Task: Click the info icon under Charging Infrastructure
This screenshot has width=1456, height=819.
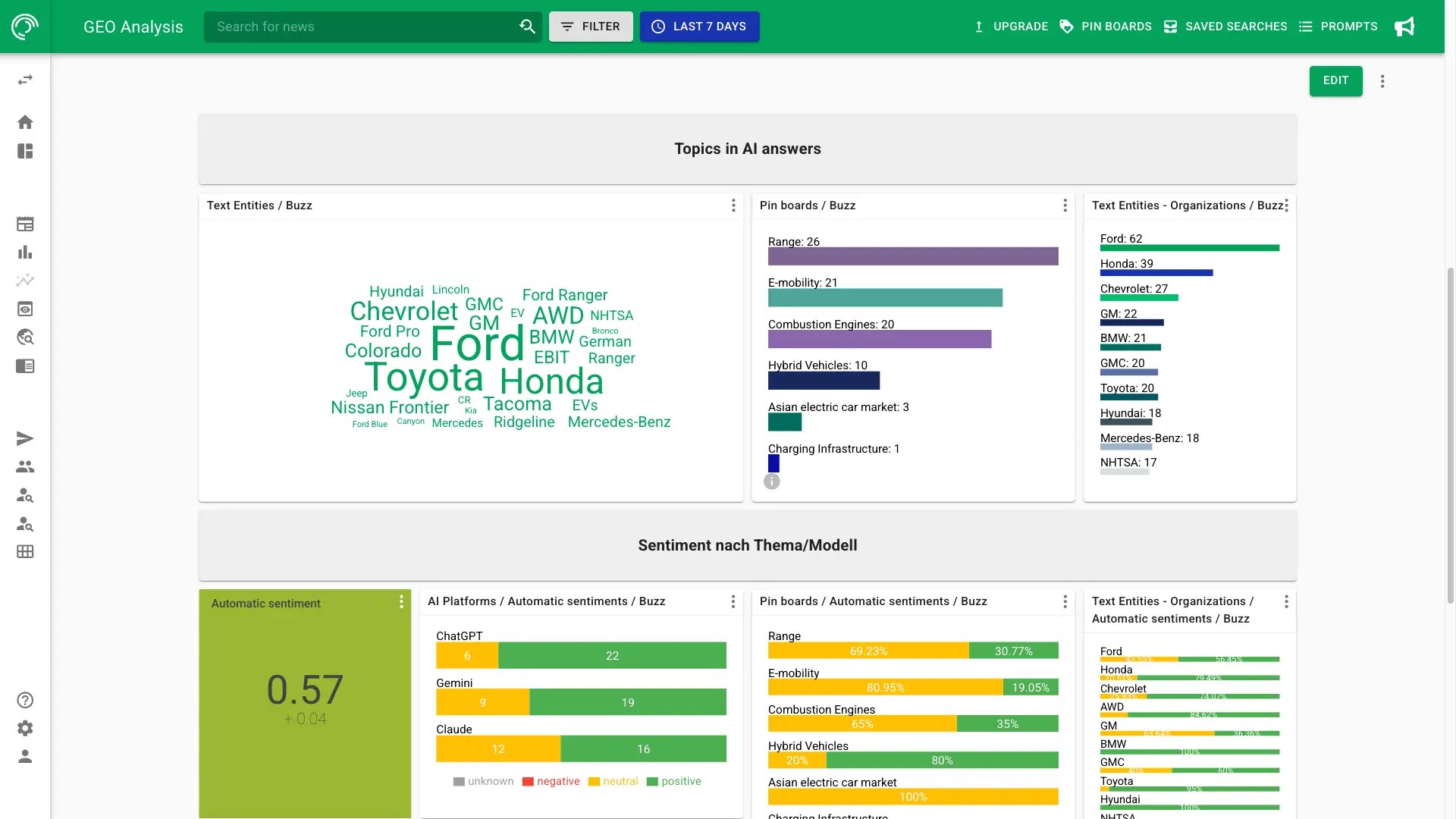Action: pyautogui.click(x=771, y=482)
